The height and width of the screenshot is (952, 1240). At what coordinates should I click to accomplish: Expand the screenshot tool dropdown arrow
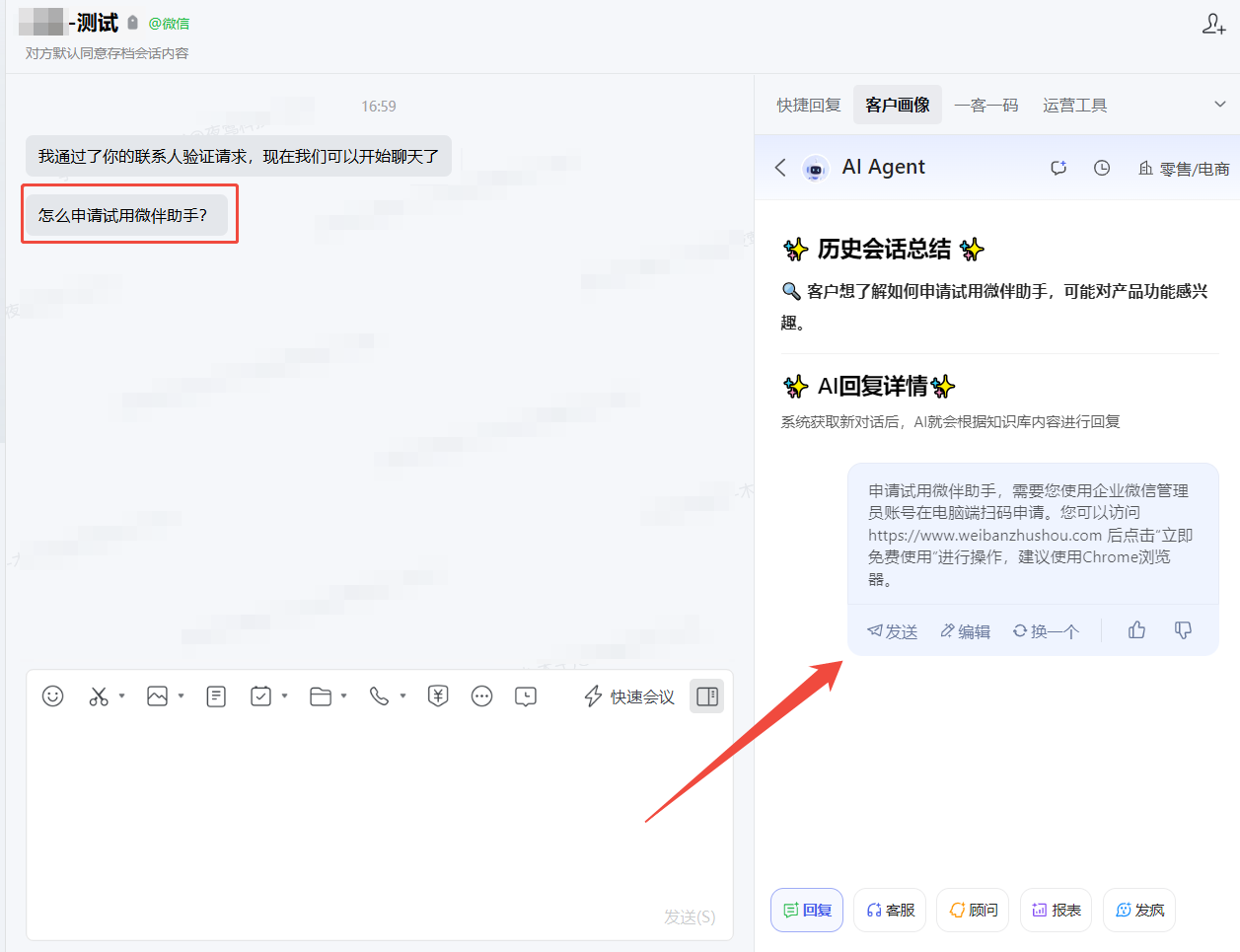122,696
